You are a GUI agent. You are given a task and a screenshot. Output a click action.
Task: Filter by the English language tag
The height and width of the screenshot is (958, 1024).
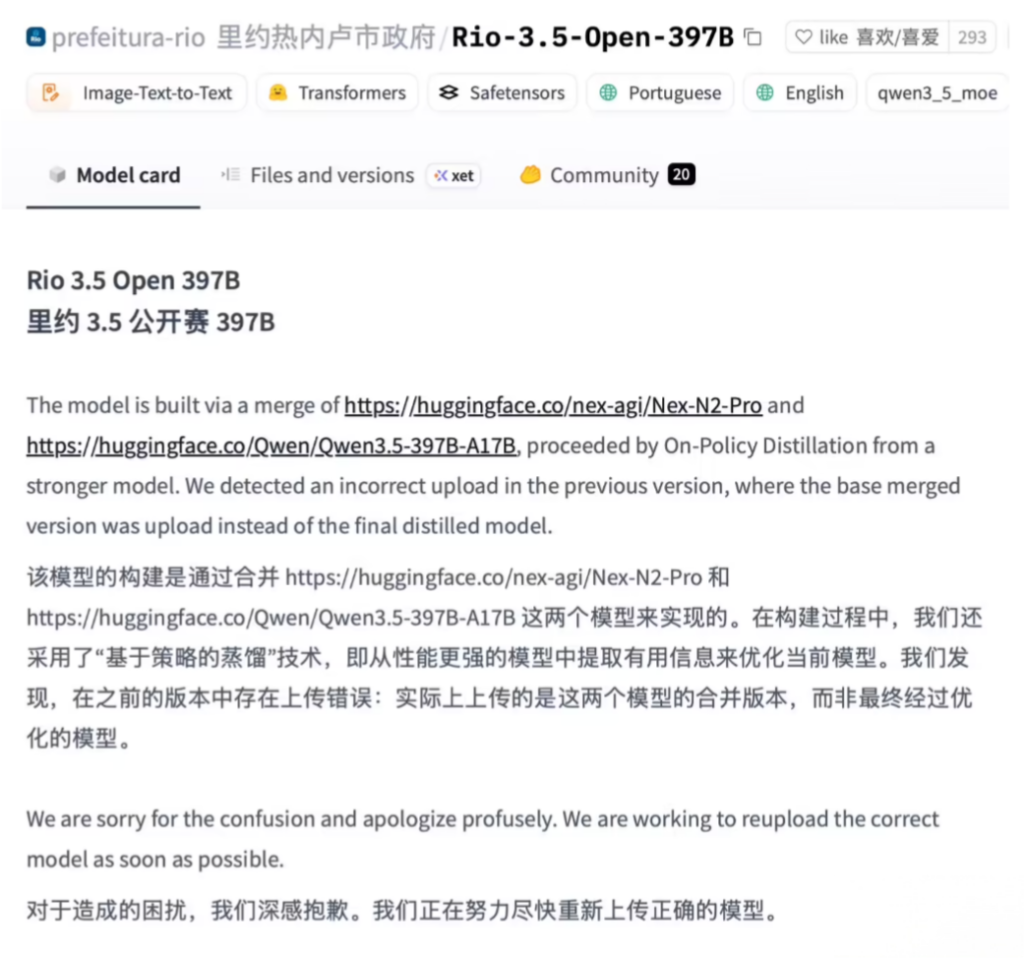point(800,93)
